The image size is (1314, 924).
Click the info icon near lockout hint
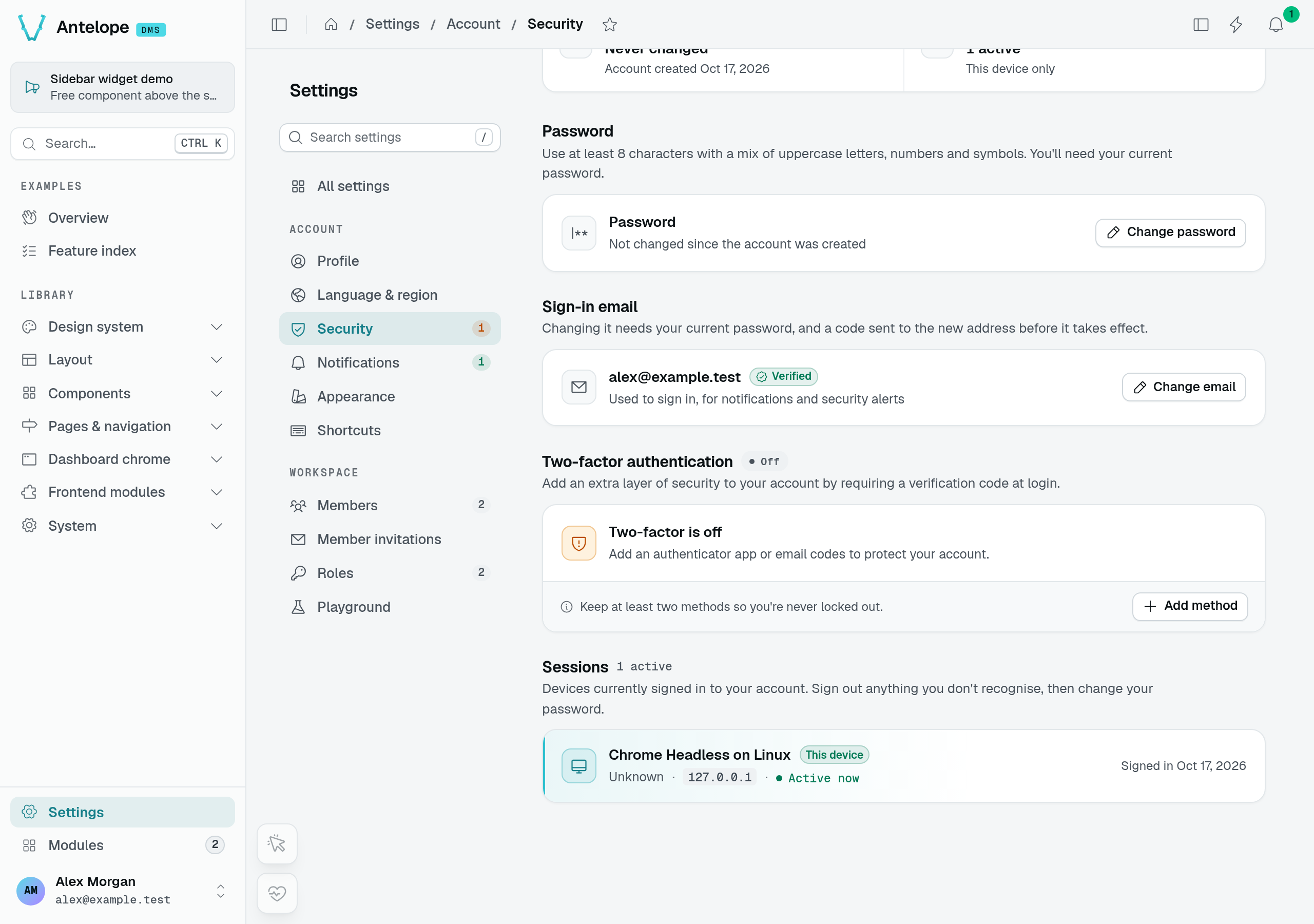point(567,607)
